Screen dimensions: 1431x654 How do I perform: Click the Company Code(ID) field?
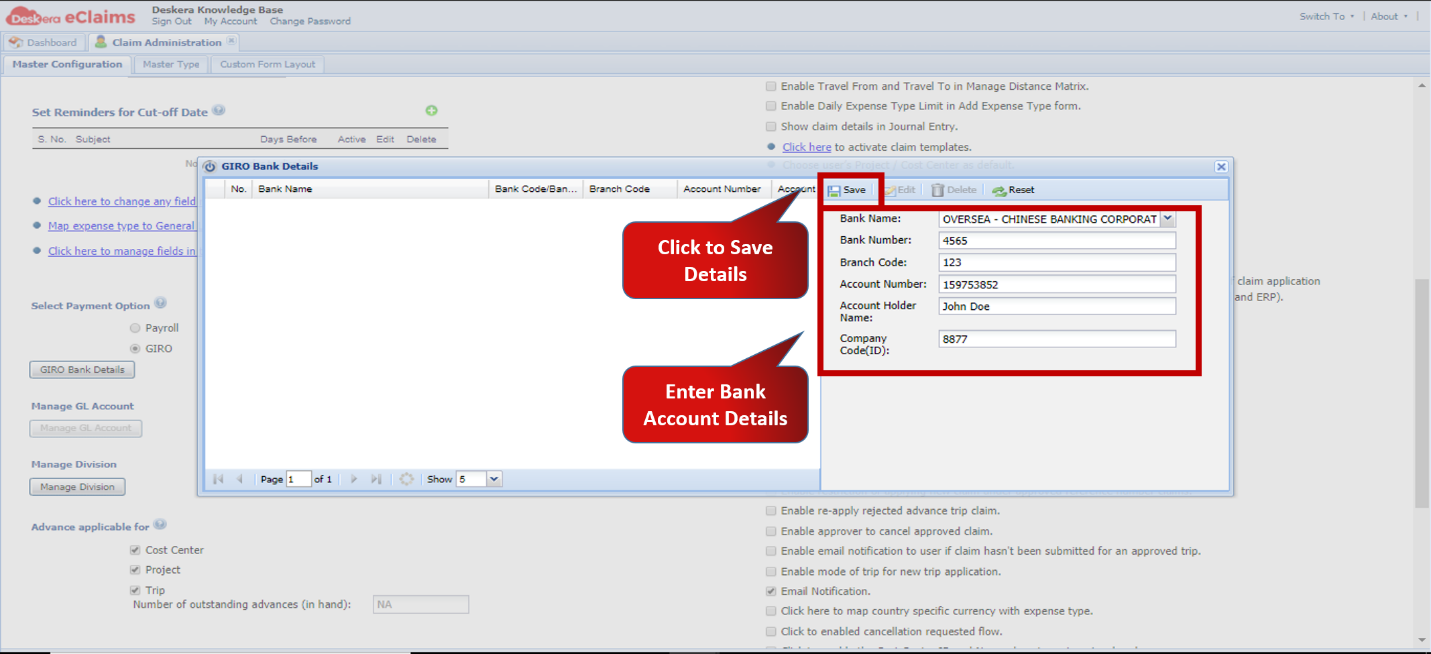click(1058, 340)
